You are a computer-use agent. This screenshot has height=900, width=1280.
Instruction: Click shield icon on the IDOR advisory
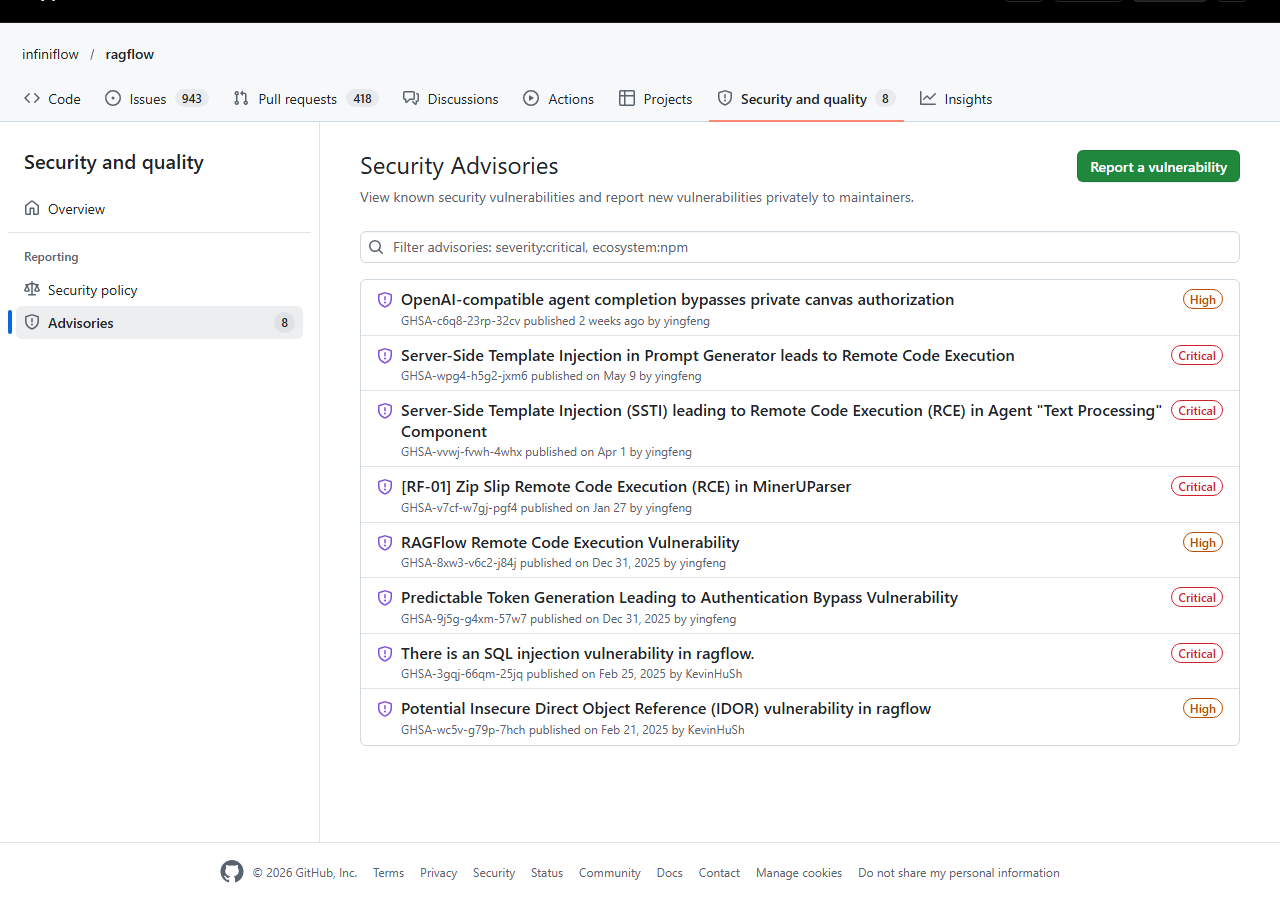click(385, 709)
